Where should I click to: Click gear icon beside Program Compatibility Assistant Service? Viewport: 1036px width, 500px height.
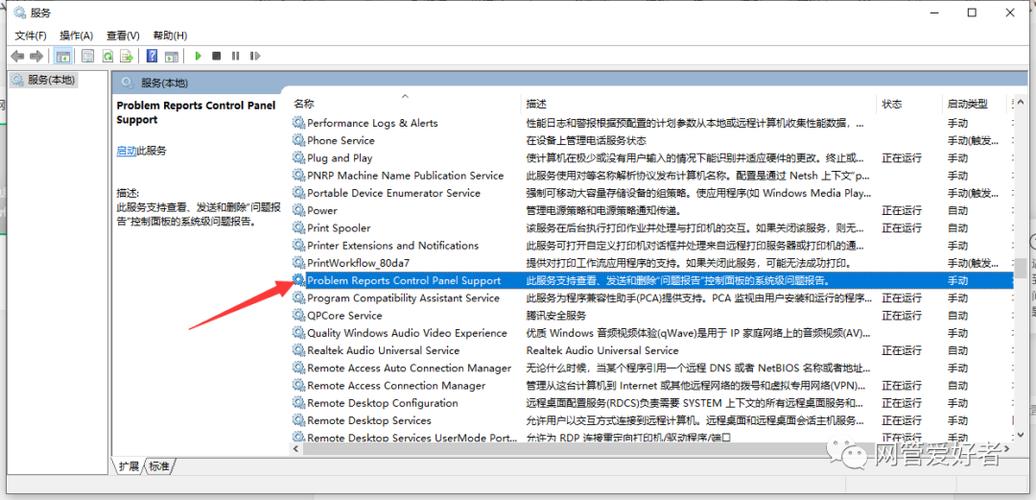pyautogui.click(x=299, y=298)
